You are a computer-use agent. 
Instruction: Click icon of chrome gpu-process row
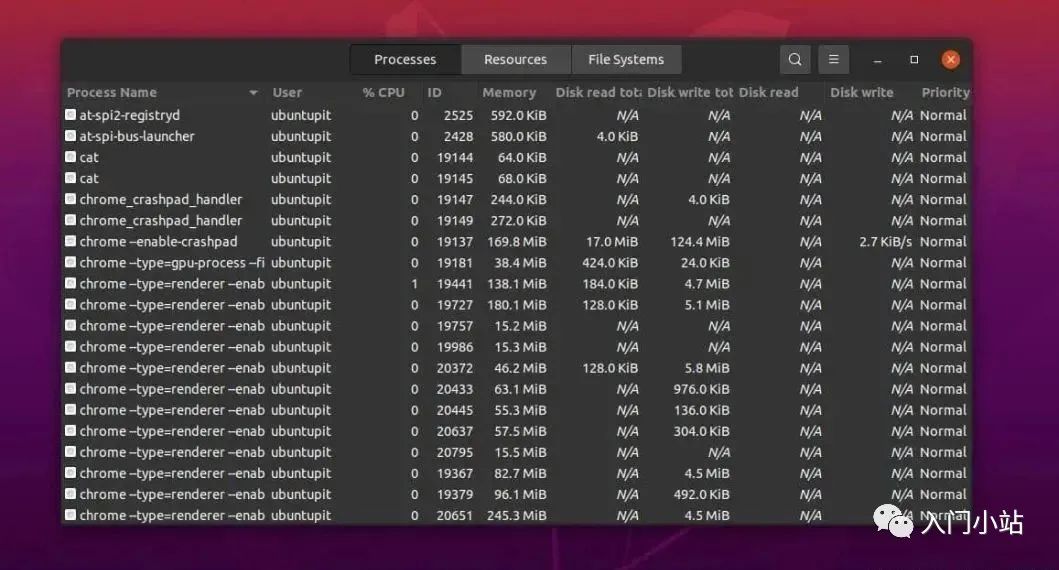click(x=70, y=262)
